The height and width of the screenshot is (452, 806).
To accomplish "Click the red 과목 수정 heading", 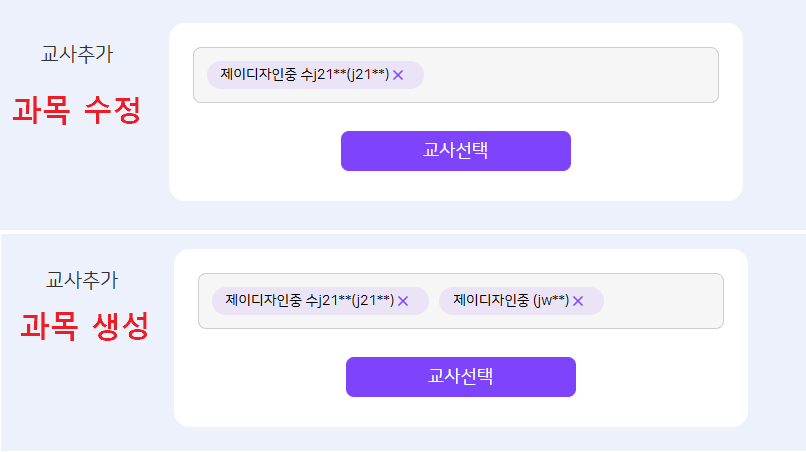I will [x=77, y=110].
